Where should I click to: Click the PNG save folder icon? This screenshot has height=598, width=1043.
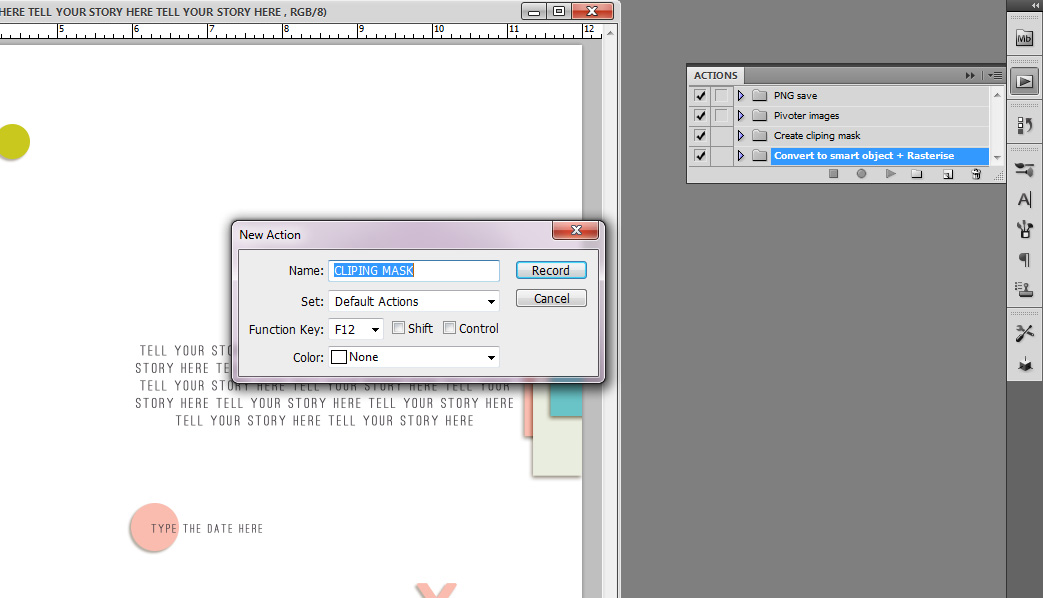click(760, 96)
